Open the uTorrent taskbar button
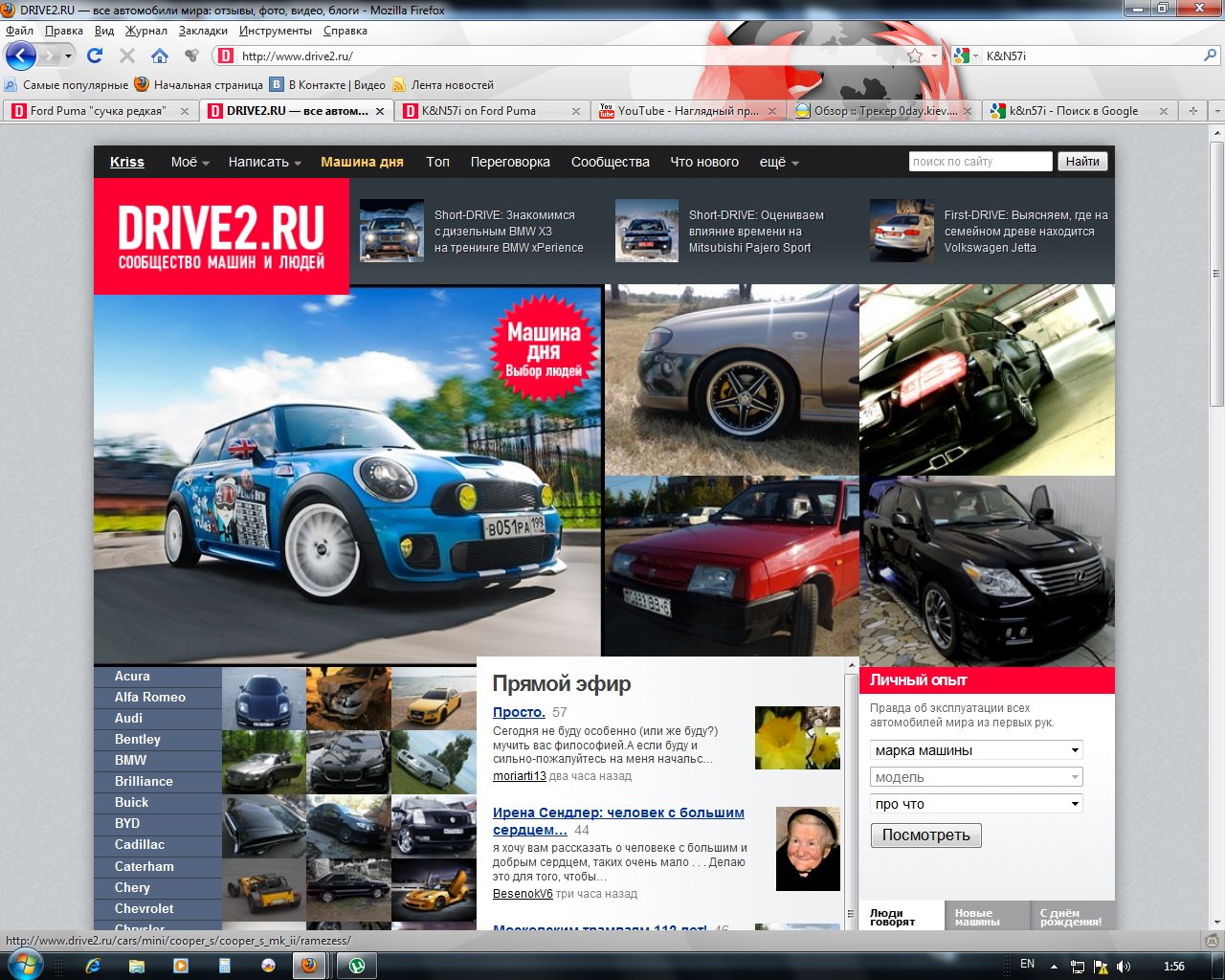This screenshot has height=980, width=1225. tap(357, 966)
